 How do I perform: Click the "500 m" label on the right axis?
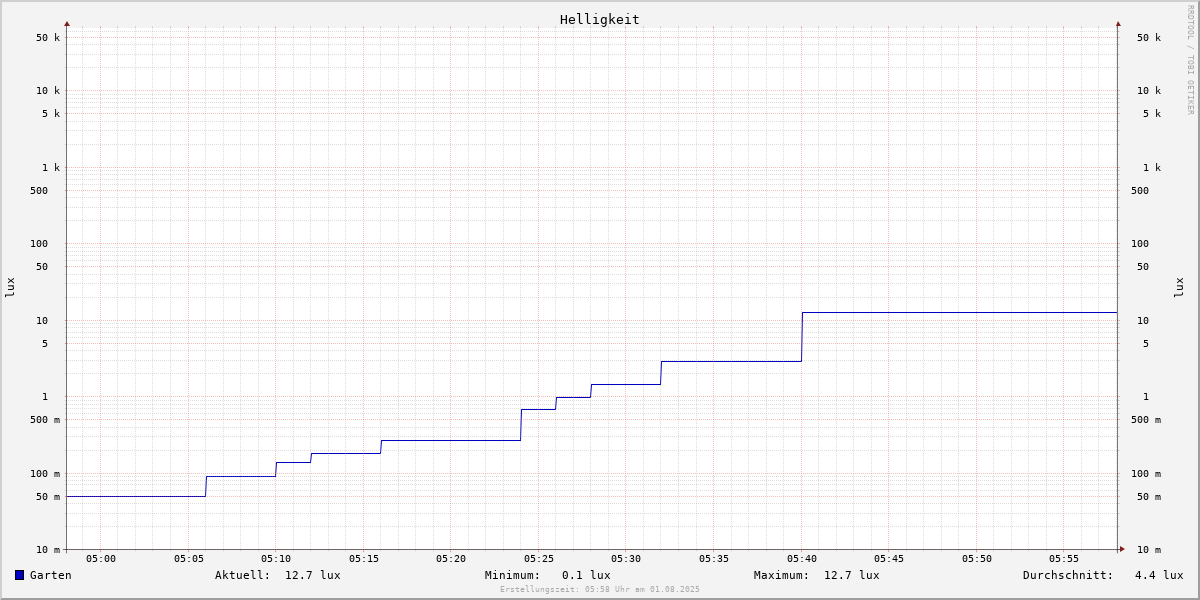[1146, 420]
